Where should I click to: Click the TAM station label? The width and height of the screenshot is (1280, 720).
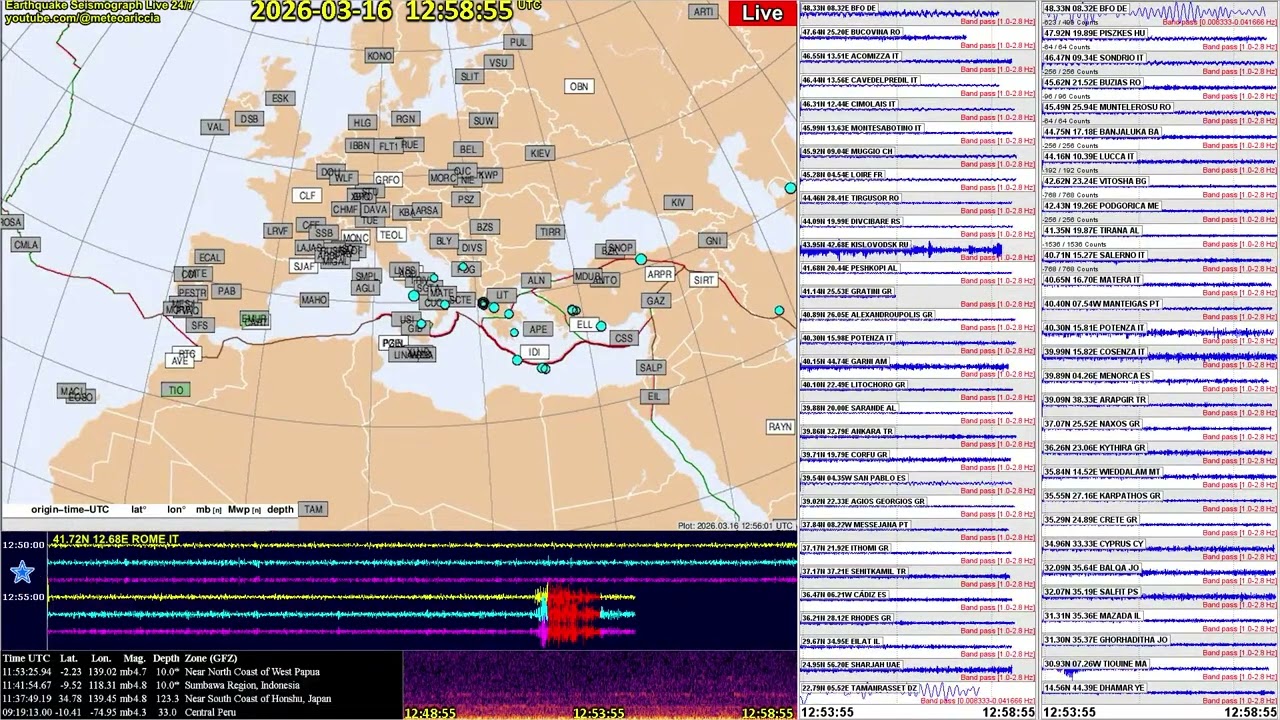(x=313, y=509)
